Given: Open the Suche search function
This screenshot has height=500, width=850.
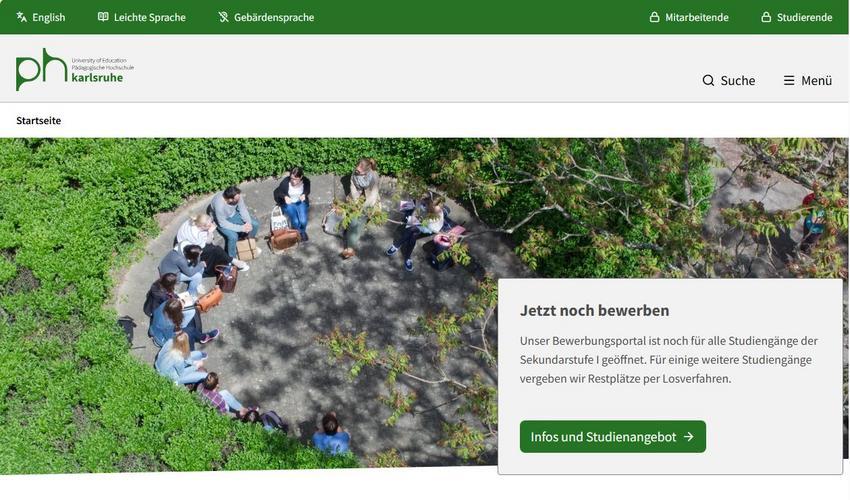Looking at the screenshot, I should (729, 80).
